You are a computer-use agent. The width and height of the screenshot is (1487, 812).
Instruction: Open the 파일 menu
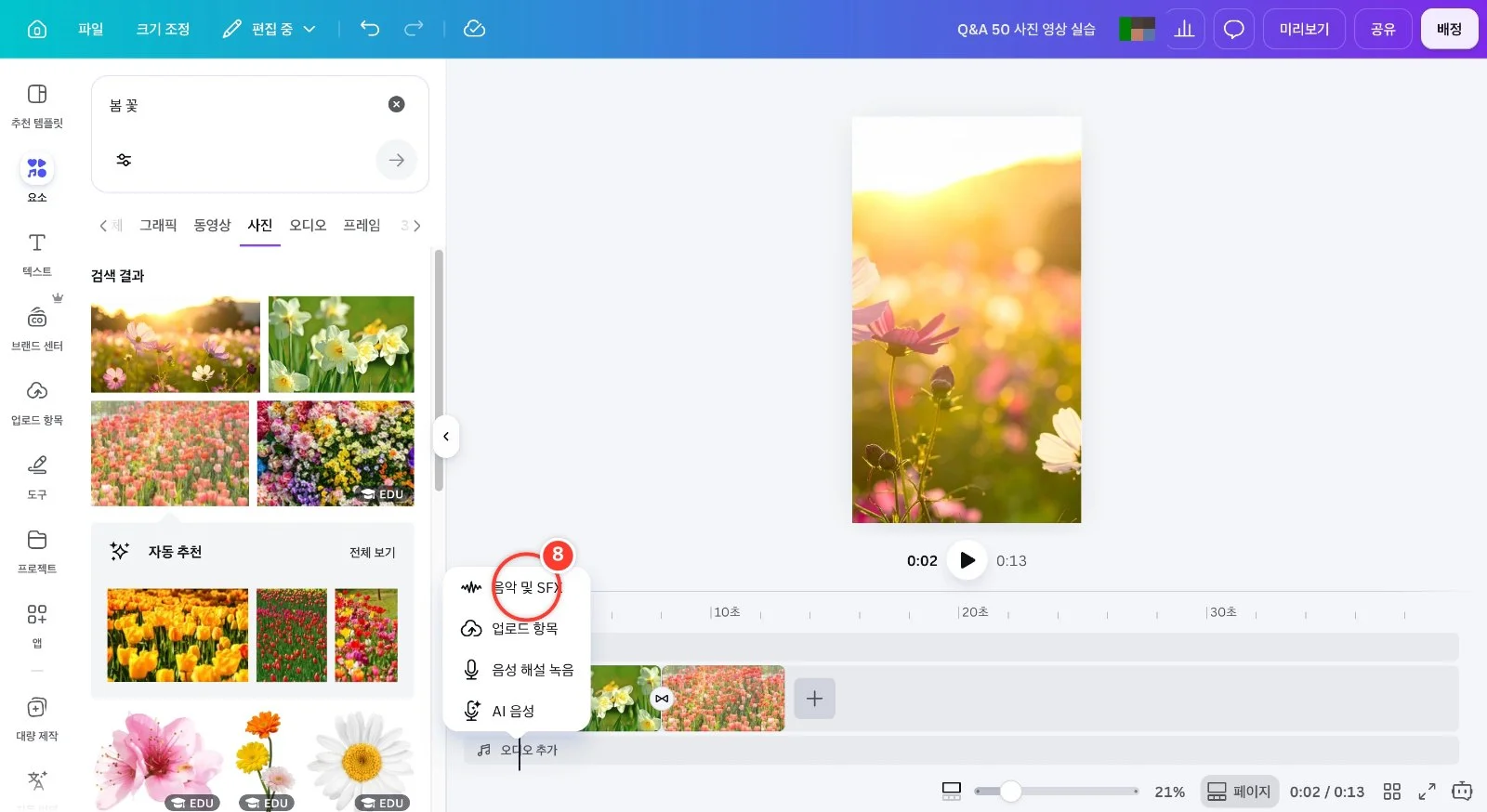(91, 29)
